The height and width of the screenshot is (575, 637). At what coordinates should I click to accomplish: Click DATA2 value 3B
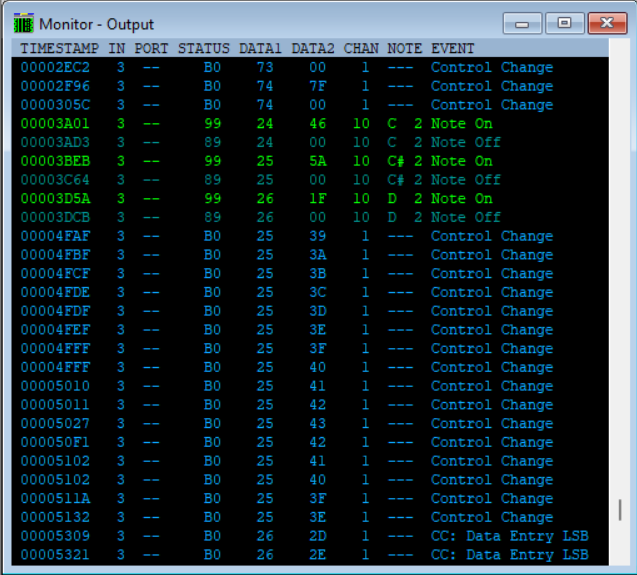(317, 273)
